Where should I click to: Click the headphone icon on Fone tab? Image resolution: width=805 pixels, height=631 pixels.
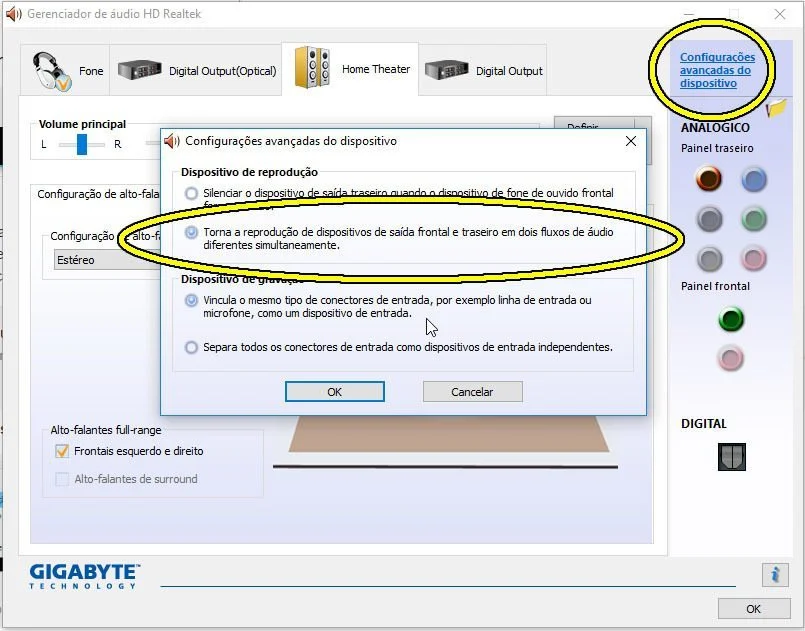tap(51, 71)
